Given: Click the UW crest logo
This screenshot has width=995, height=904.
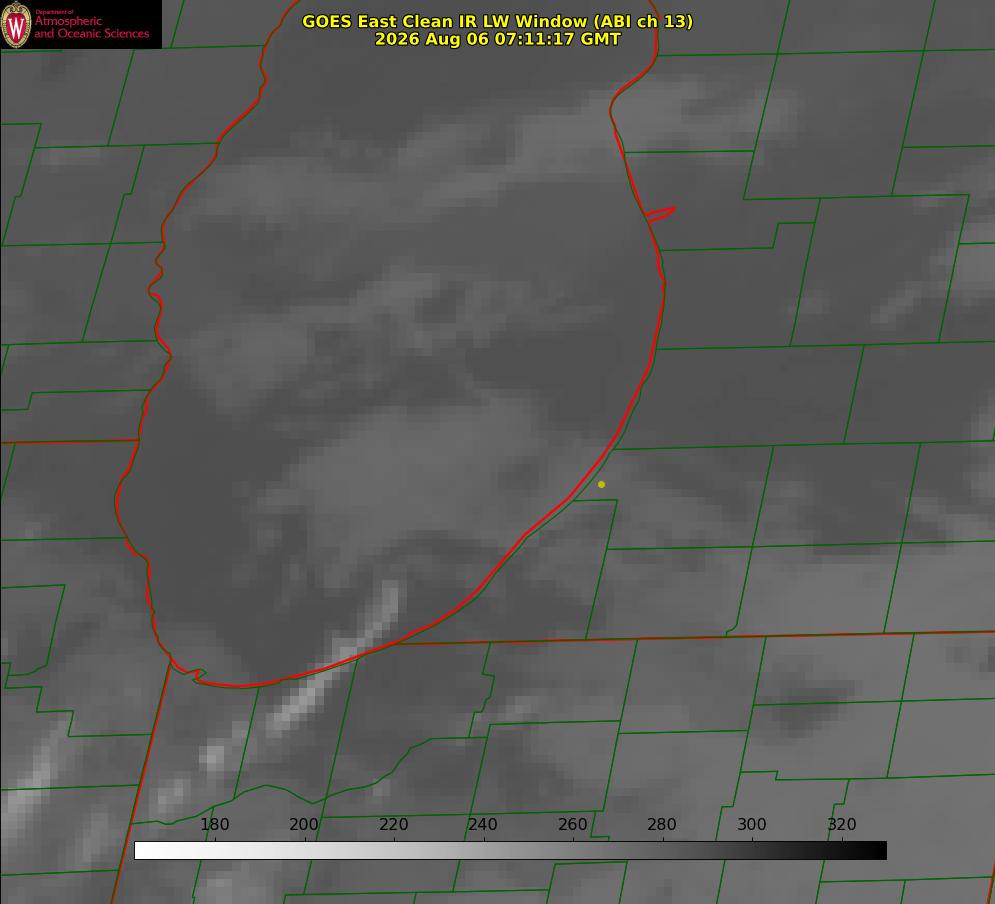Looking at the screenshot, I should (x=16, y=24).
